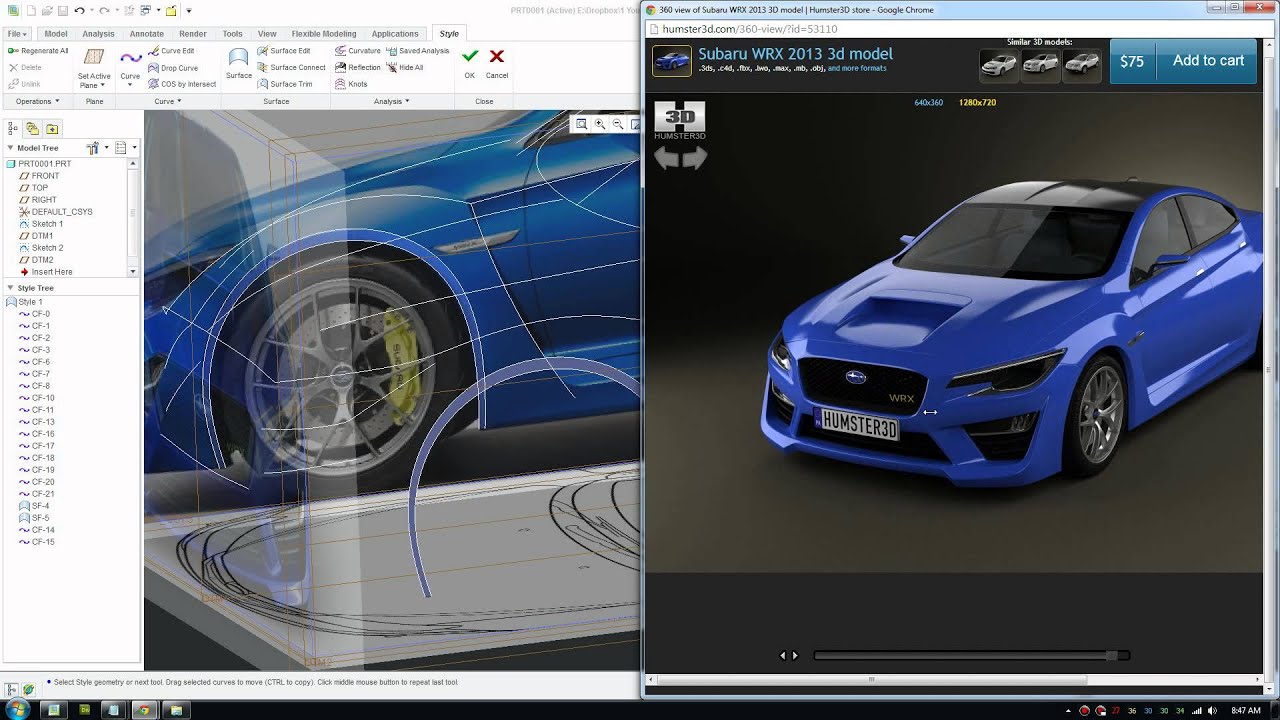Confirm with the green OK checkmark

click(470, 57)
